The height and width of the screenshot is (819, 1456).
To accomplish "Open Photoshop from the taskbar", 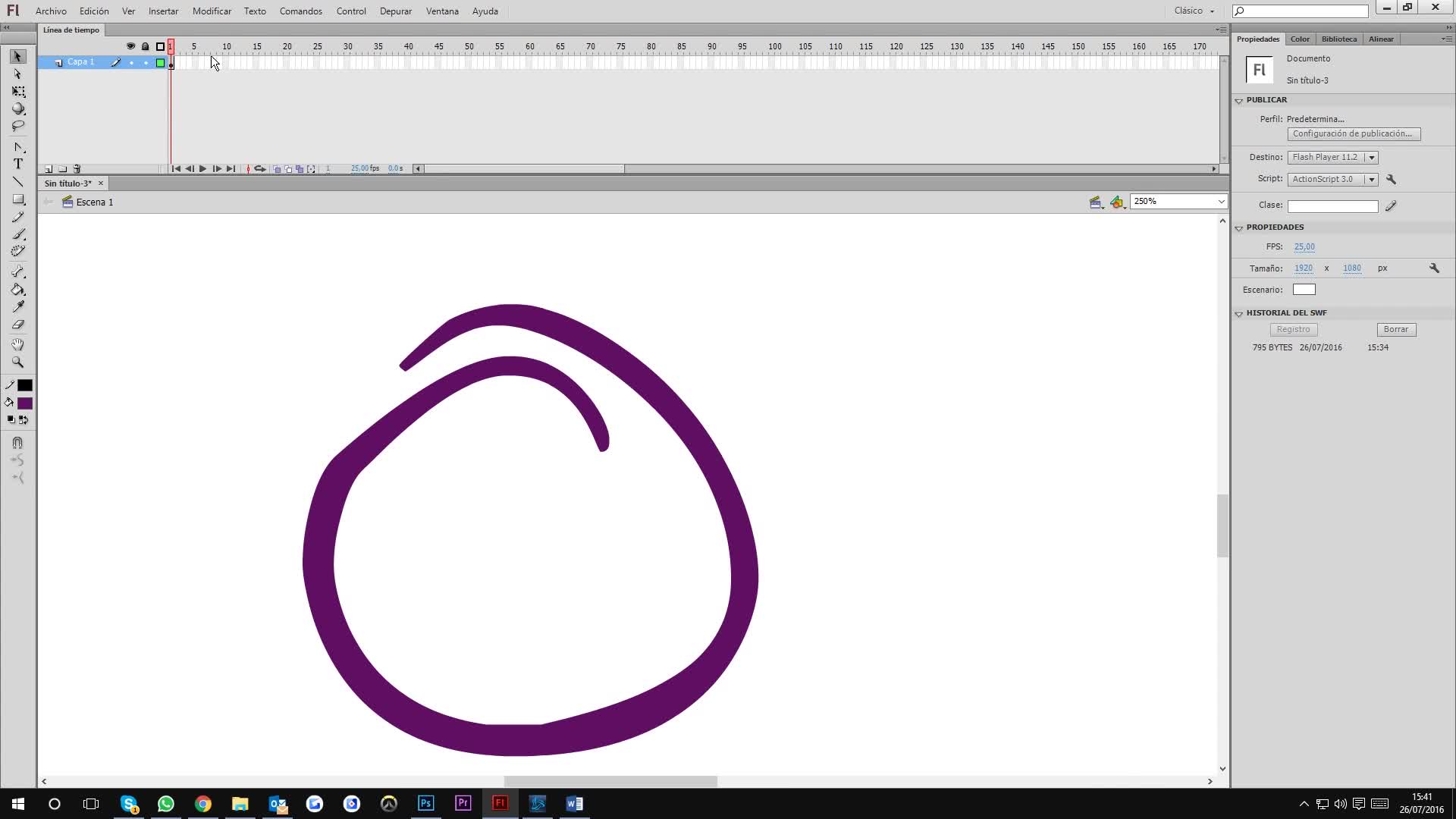I will [425, 803].
